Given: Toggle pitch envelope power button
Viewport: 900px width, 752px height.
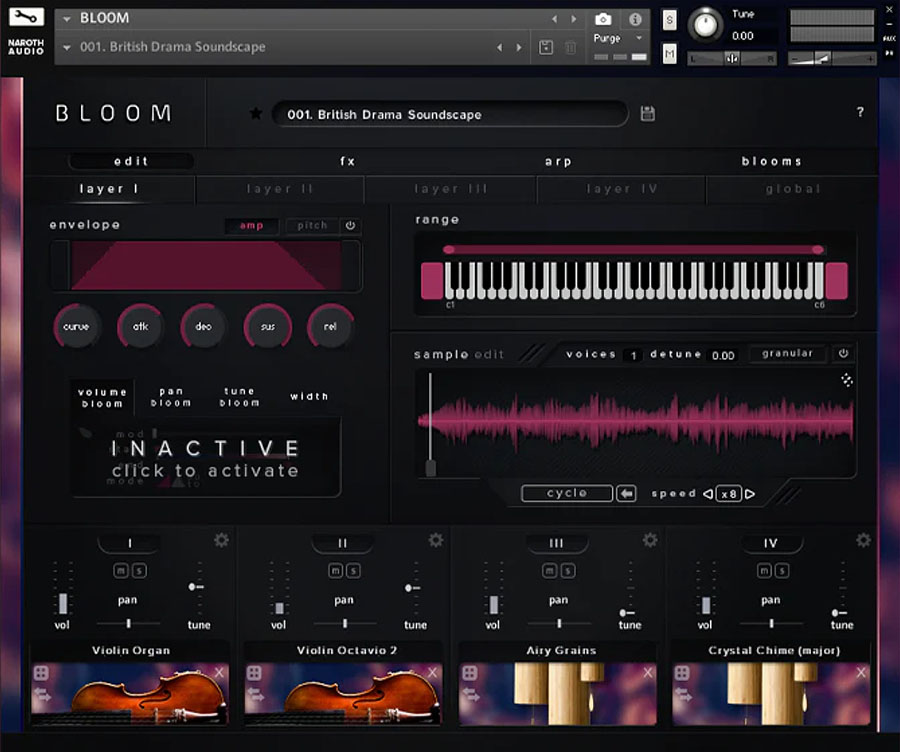Looking at the screenshot, I should [350, 226].
